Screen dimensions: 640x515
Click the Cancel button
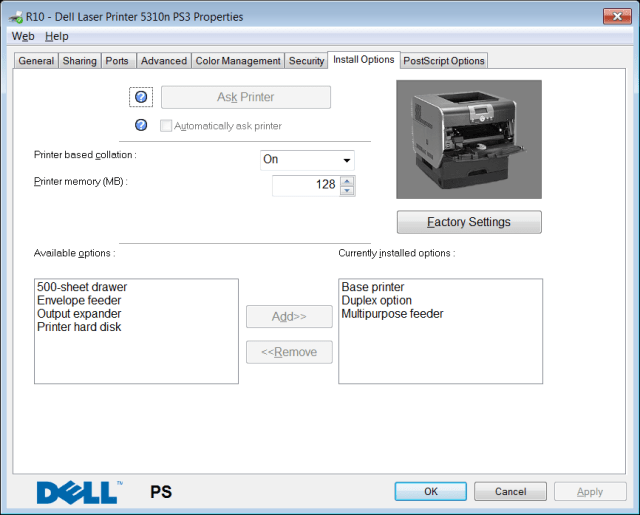point(510,491)
